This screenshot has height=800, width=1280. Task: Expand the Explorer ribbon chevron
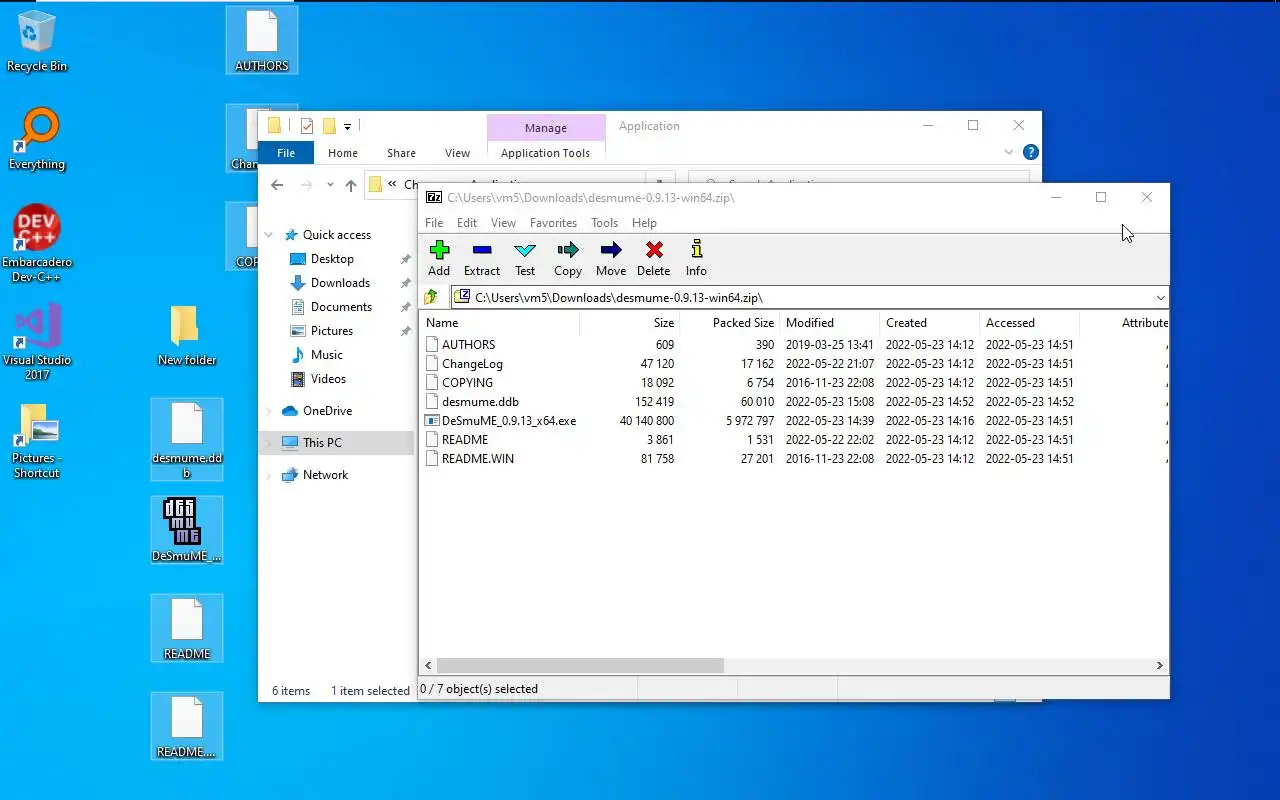pyautogui.click(x=1009, y=153)
